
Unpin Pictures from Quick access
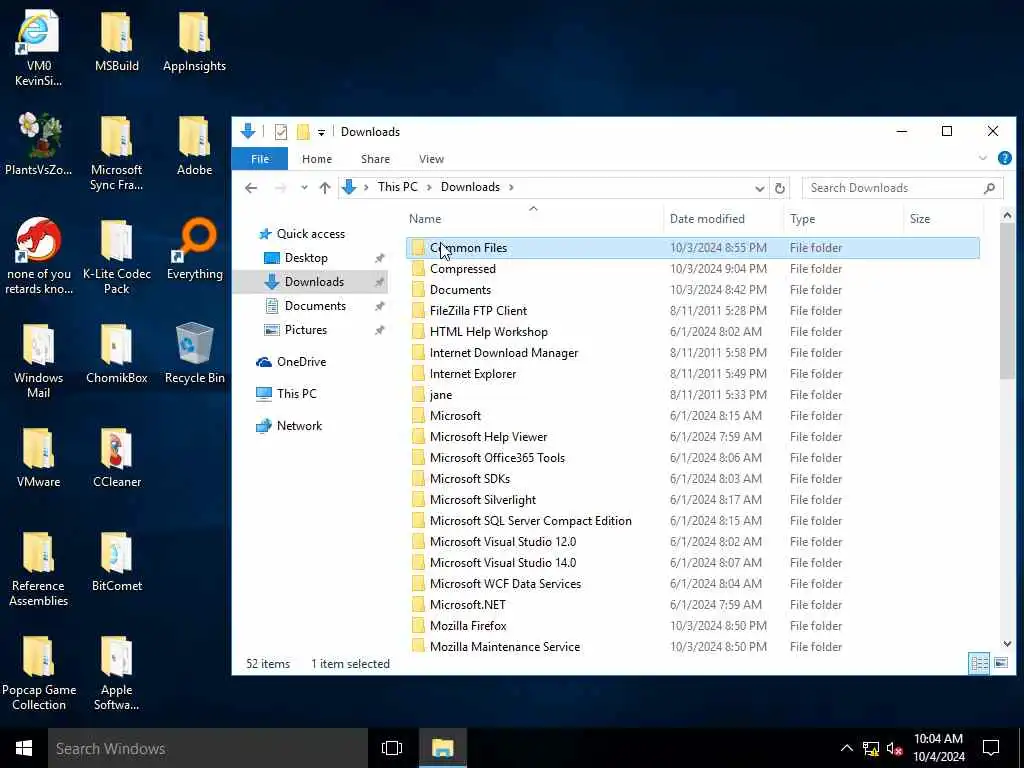[379, 330]
